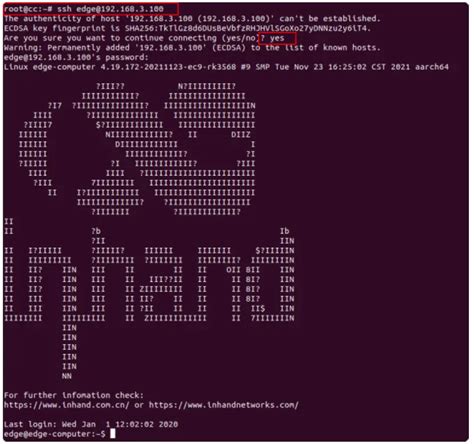Click the ssh edge@192.168.3.100 command line
This screenshot has width=474, height=444.
point(84,9)
